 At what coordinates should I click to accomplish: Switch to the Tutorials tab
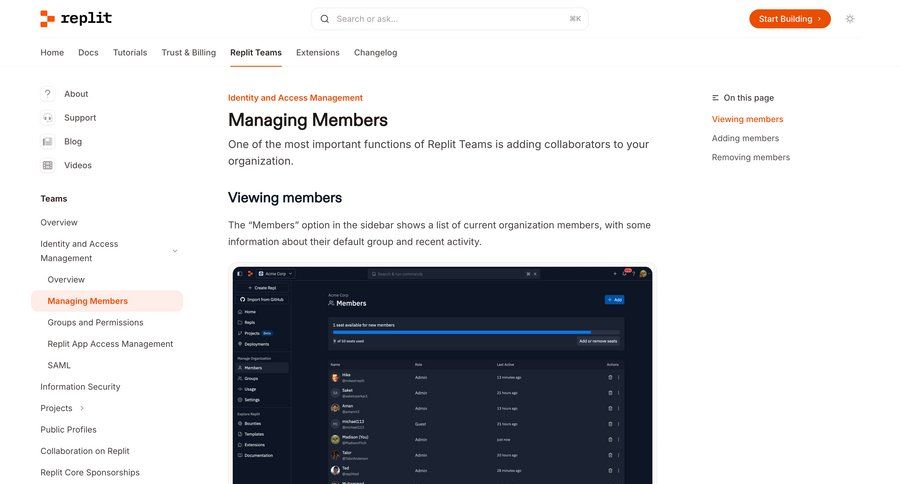click(x=130, y=52)
